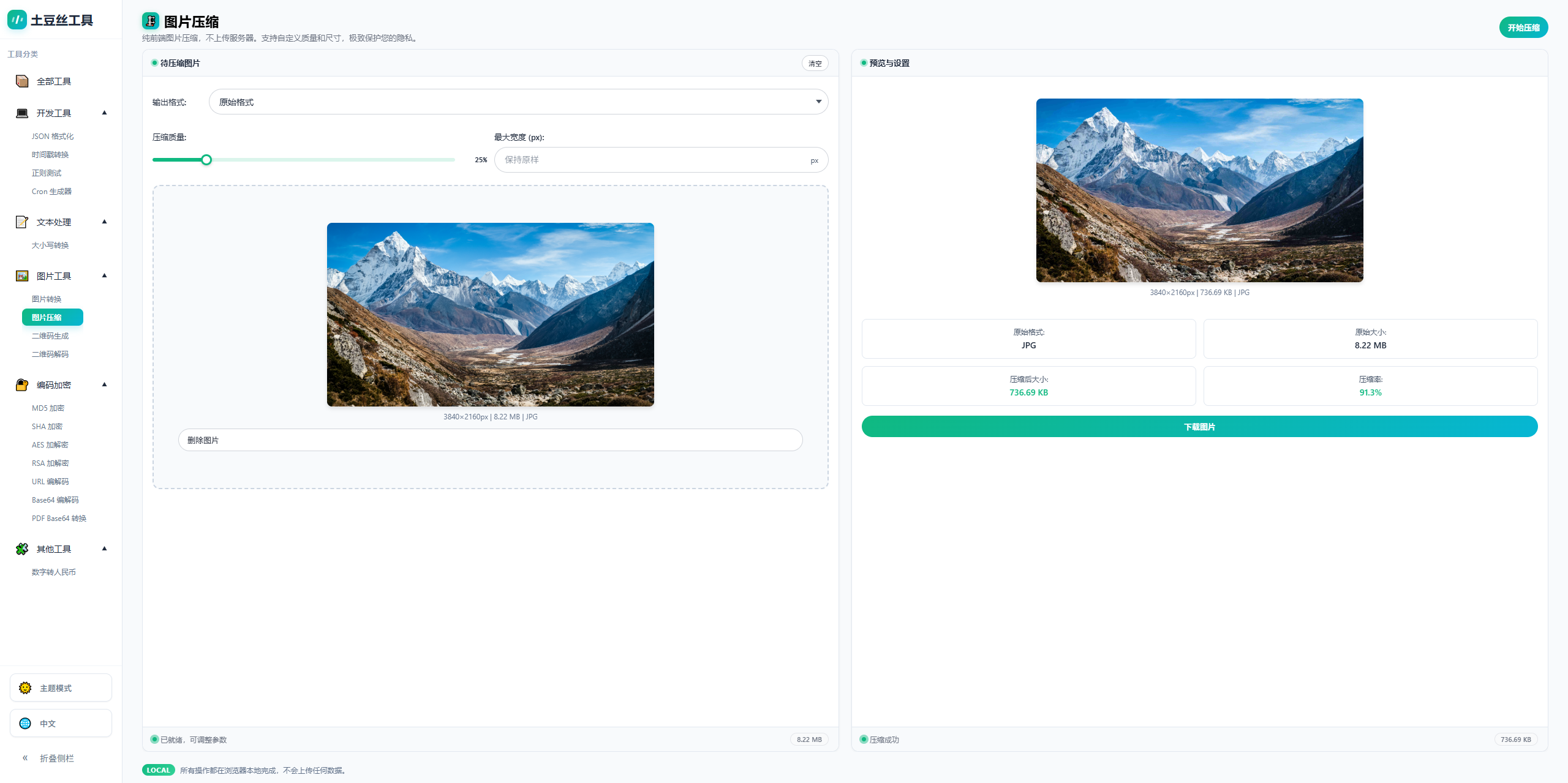The height and width of the screenshot is (783, 1568).
Task: Click the 压缩质量 slider handle
Action: click(x=206, y=160)
